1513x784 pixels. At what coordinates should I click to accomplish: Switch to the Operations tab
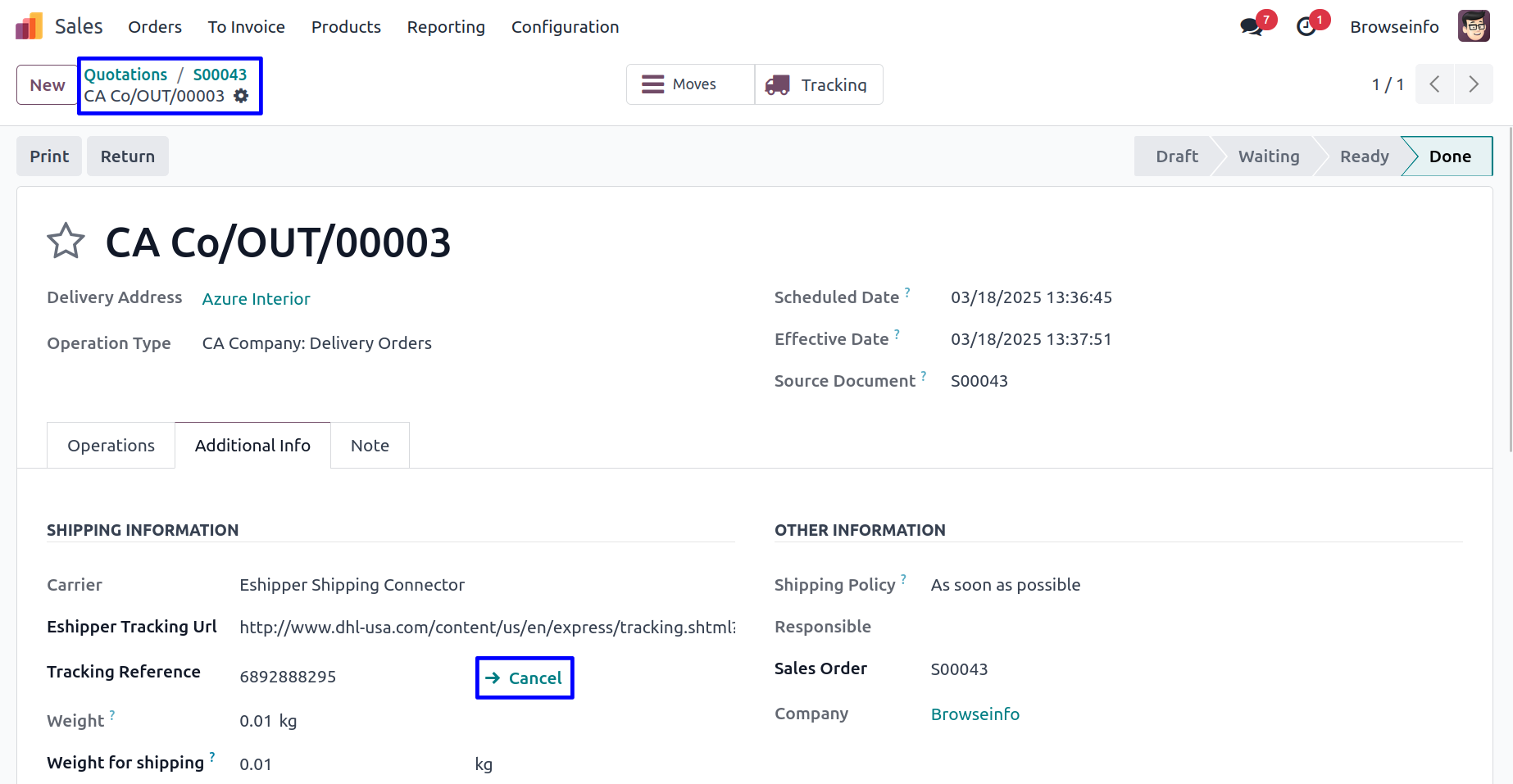pos(111,446)
